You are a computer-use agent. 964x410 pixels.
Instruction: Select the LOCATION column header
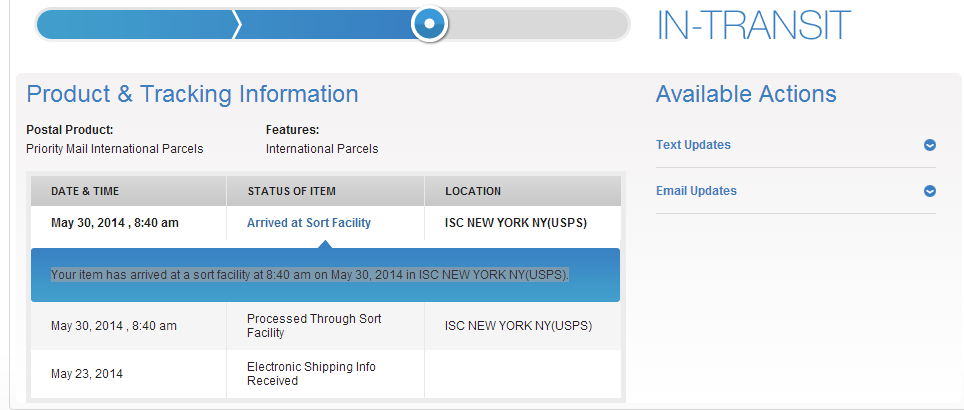(x=473, y=191)
